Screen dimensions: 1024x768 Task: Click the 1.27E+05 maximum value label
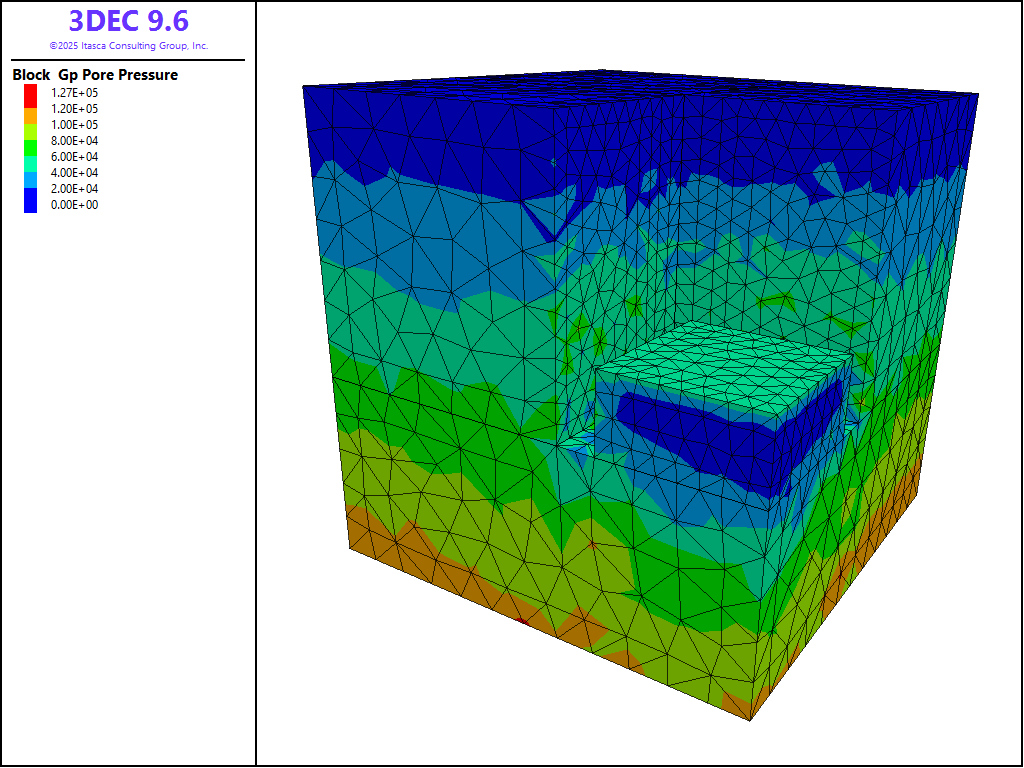(x=74, y=93)
